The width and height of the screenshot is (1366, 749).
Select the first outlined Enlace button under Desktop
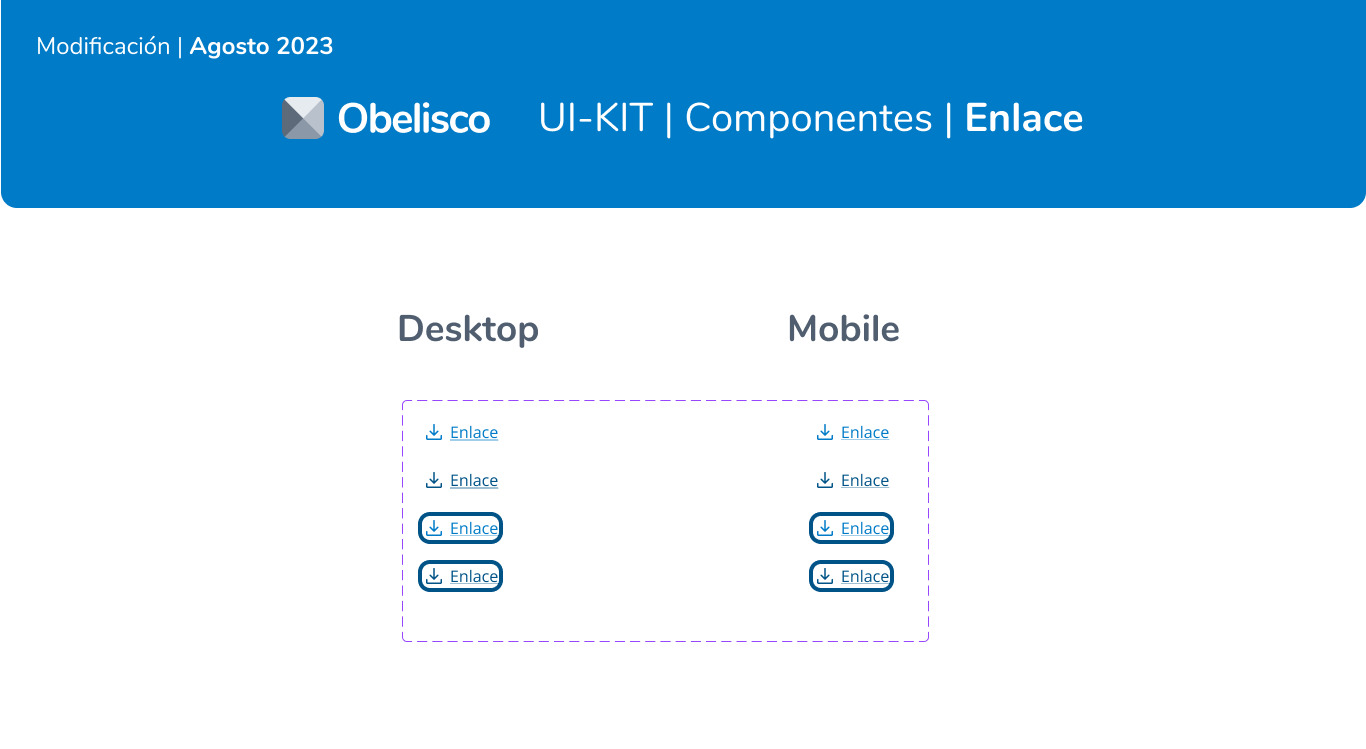(460, 528)
